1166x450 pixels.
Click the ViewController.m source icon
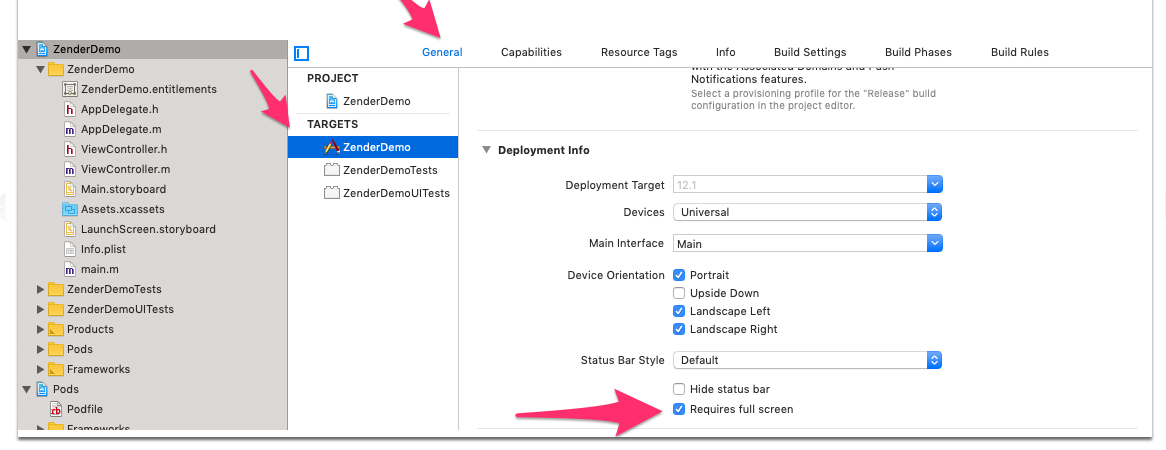(70, 170)
